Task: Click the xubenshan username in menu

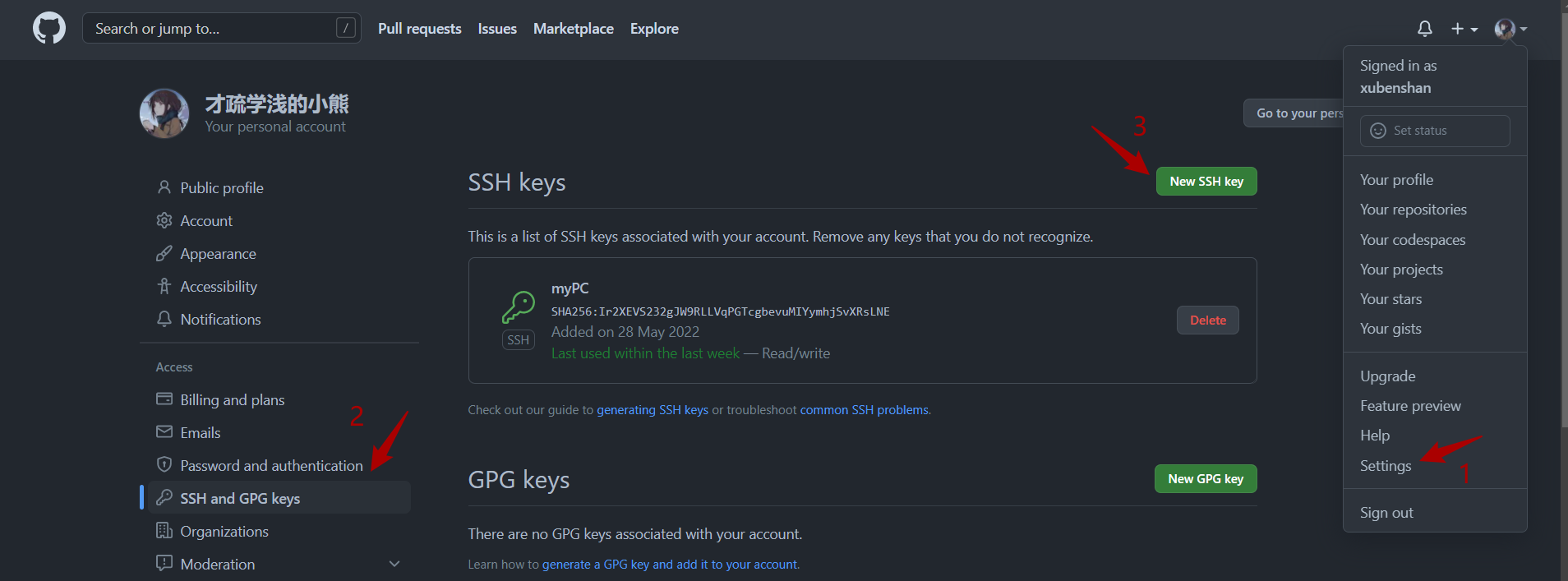Action: [1395, 88]
